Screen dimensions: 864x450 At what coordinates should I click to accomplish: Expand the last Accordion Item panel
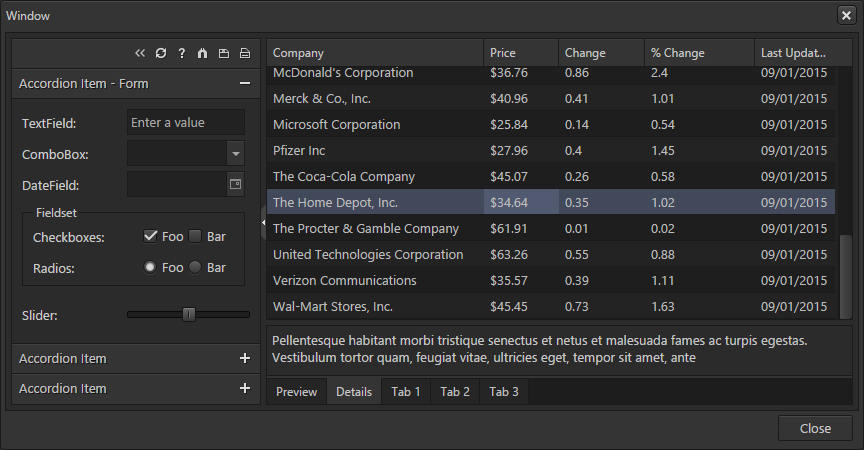point(245,388)
